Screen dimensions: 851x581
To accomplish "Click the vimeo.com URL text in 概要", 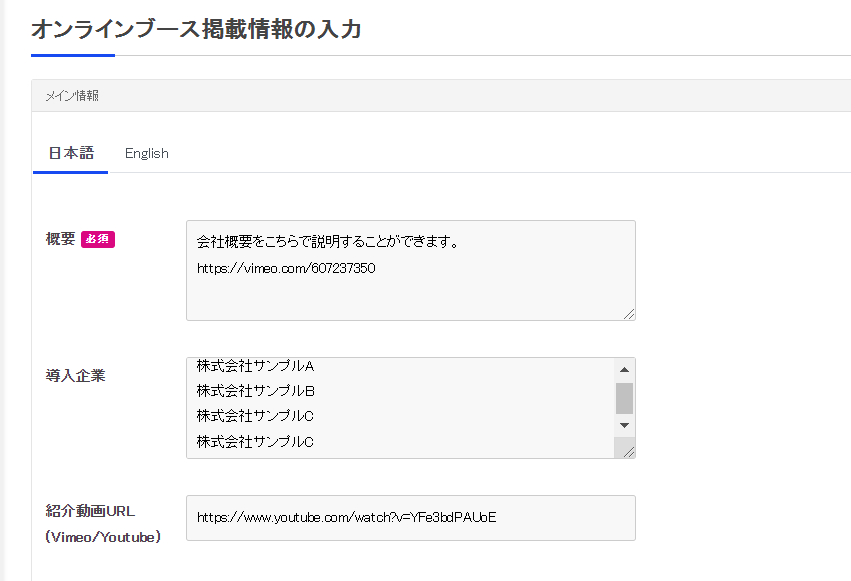I will click(x=286, y=269).
